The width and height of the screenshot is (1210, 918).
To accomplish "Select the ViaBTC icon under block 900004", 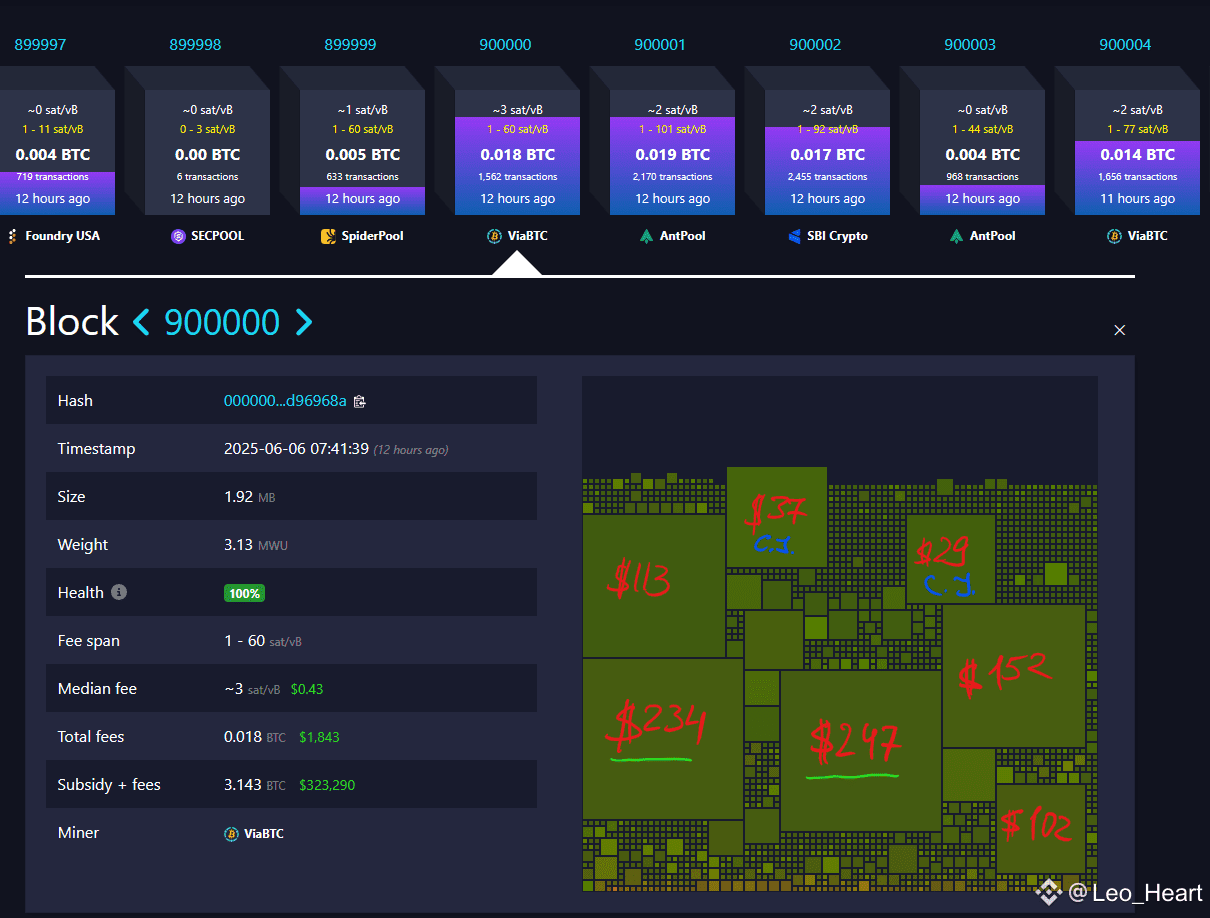I will pos(1114,236).
